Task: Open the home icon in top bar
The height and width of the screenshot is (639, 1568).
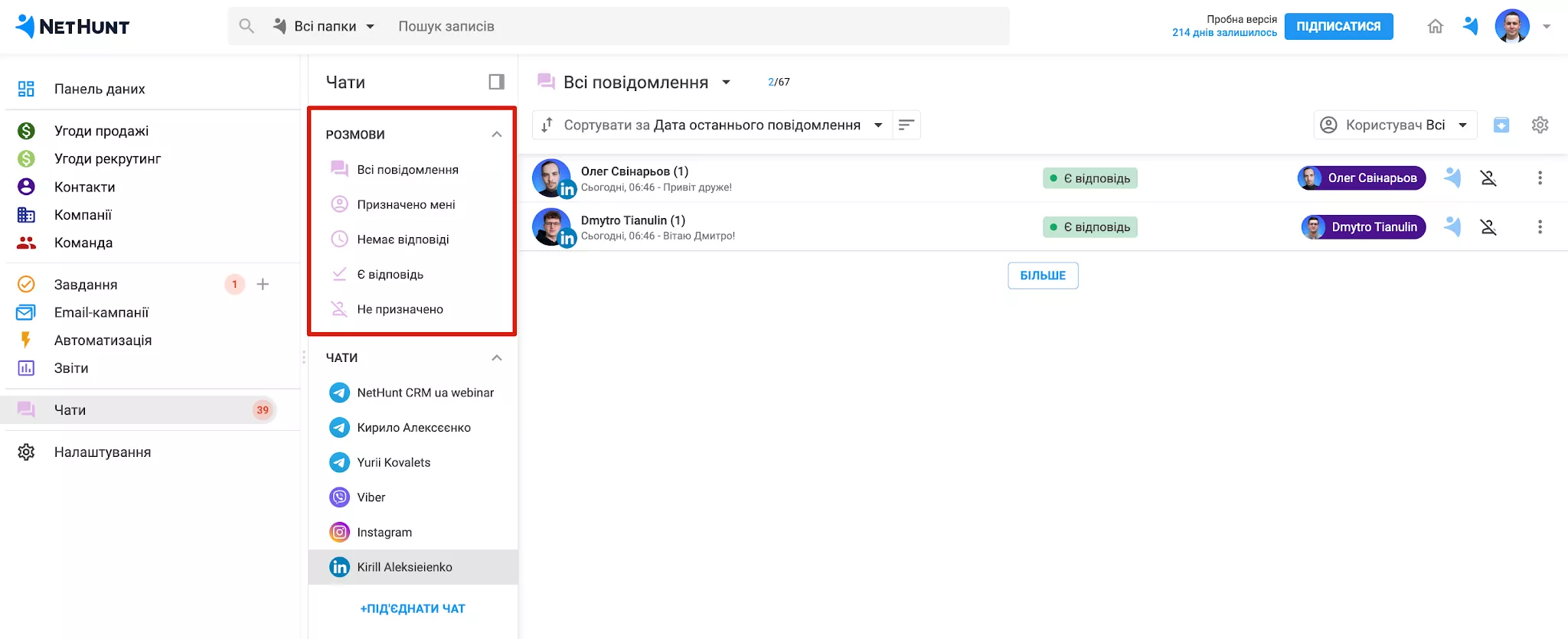Action: [1436, 26]
